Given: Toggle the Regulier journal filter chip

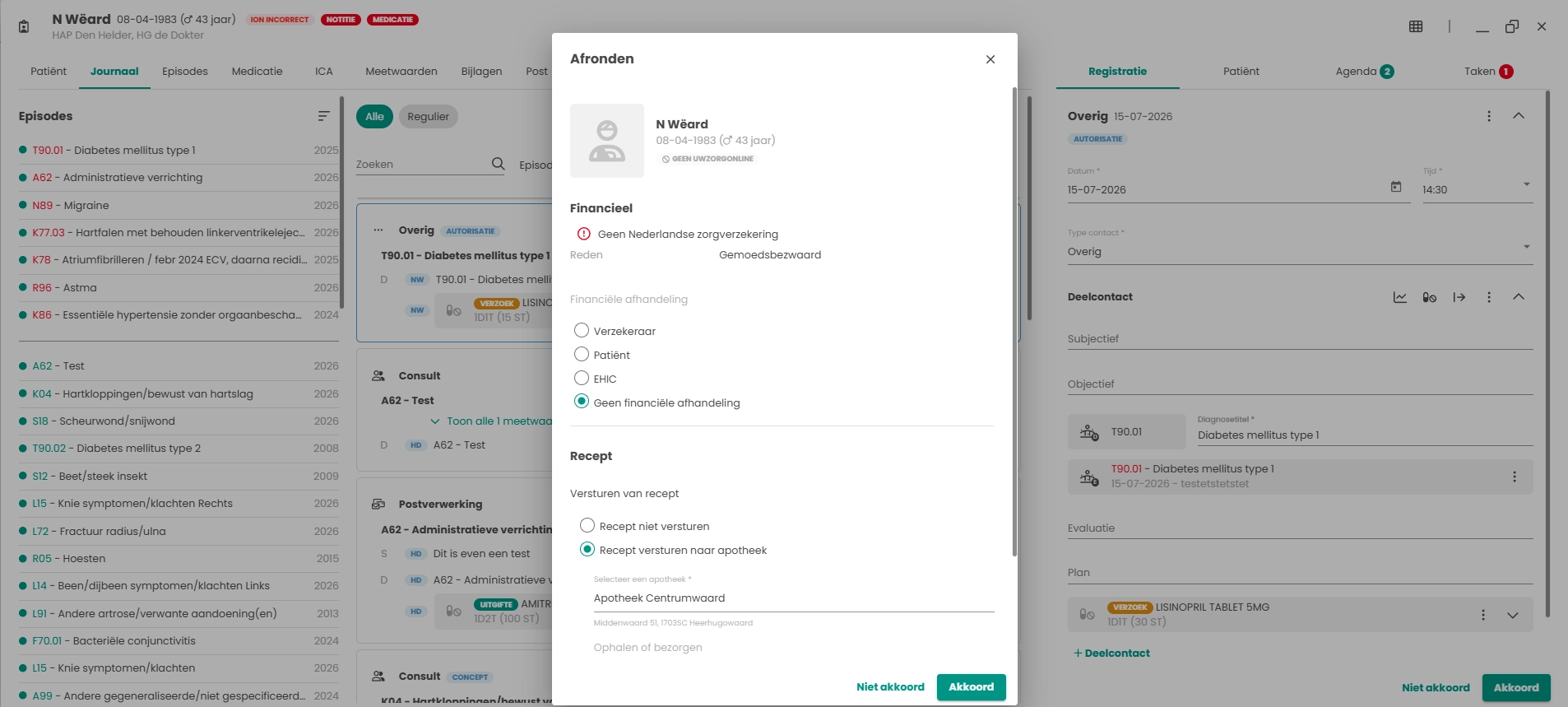Looking at the screenshot, I should coord(429,116).
